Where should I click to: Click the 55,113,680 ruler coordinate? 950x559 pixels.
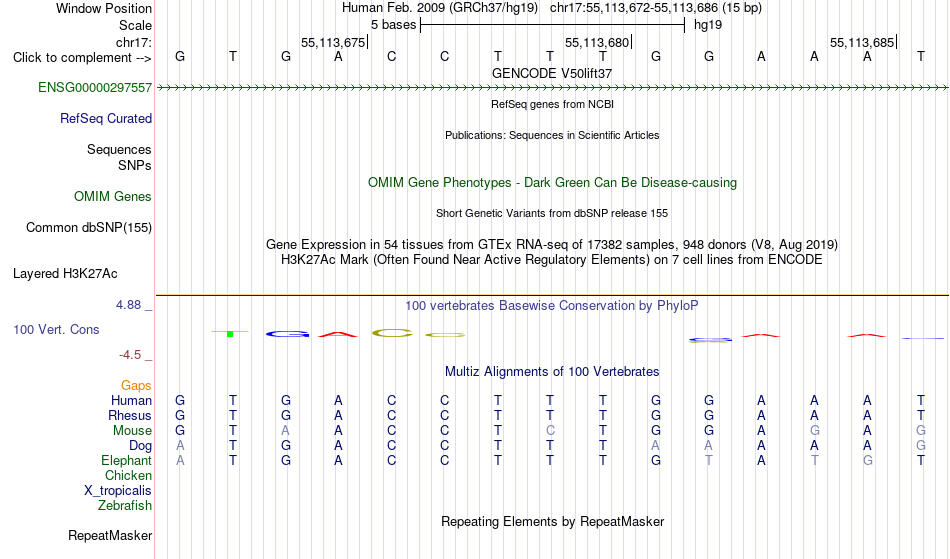coord(597,42)
